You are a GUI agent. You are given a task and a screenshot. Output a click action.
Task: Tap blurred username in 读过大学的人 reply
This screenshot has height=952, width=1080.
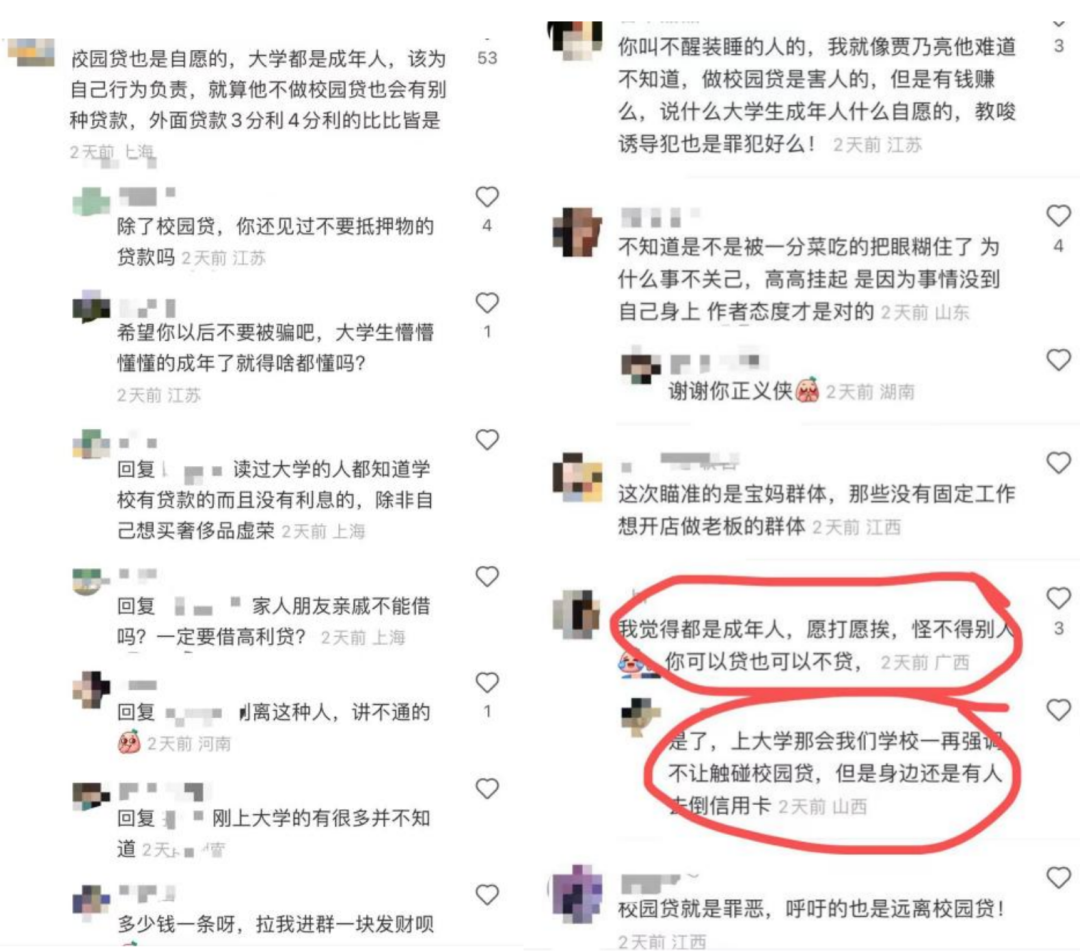(x=192, y=470)
